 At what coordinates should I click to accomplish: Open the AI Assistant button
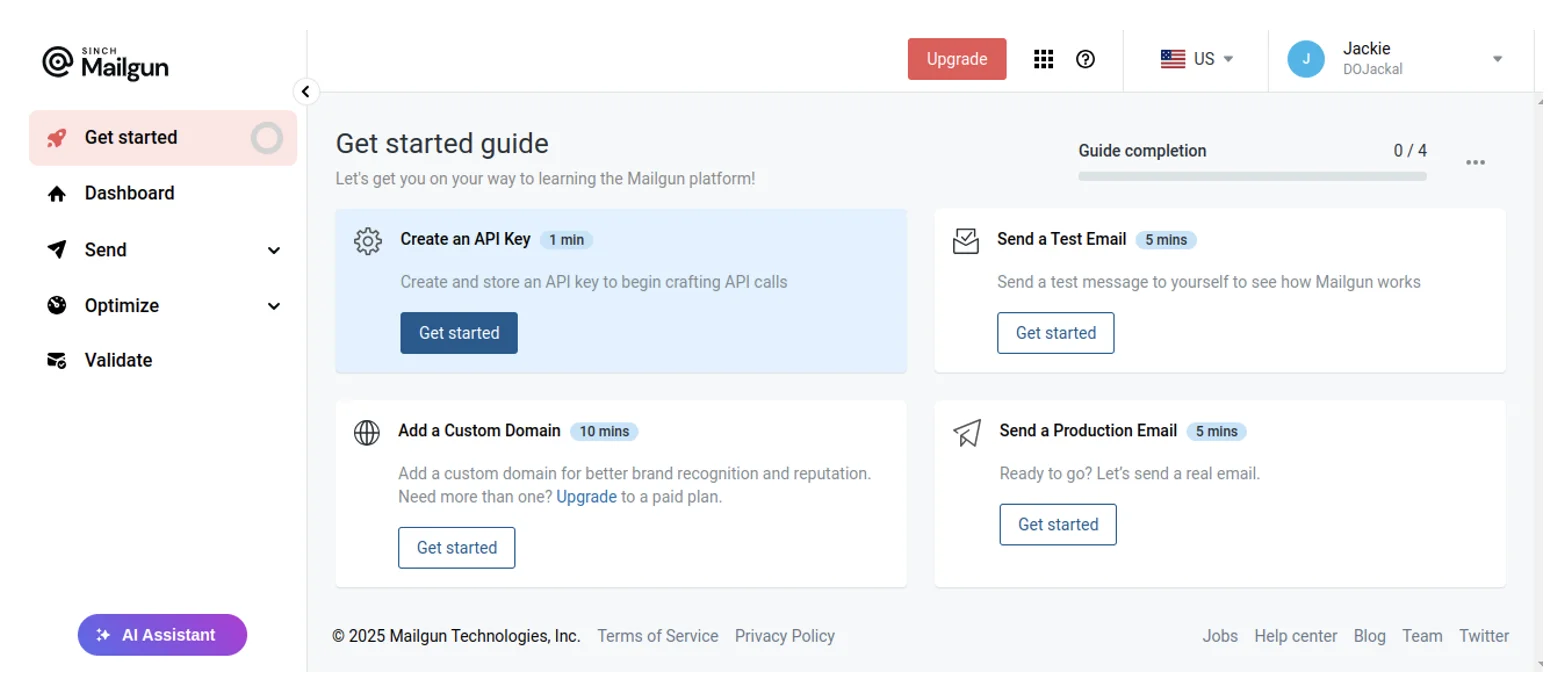pos(162,635)
